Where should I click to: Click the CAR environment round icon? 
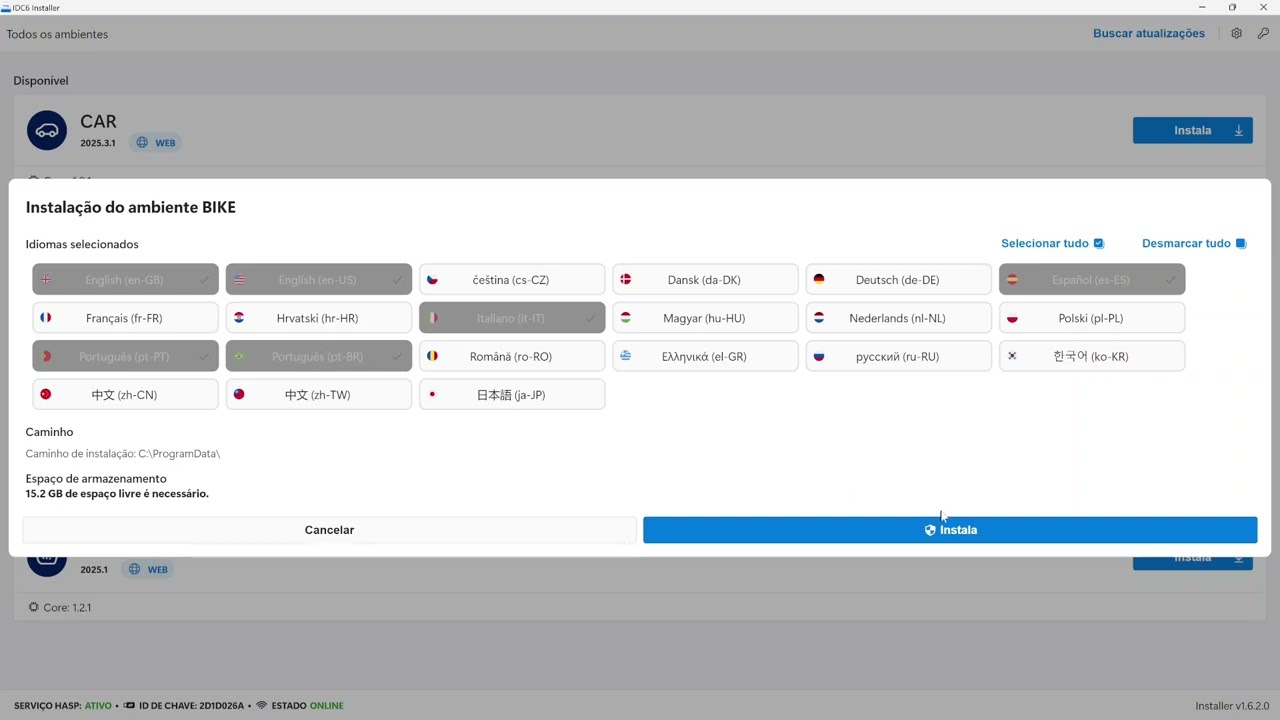pos(47,131)
